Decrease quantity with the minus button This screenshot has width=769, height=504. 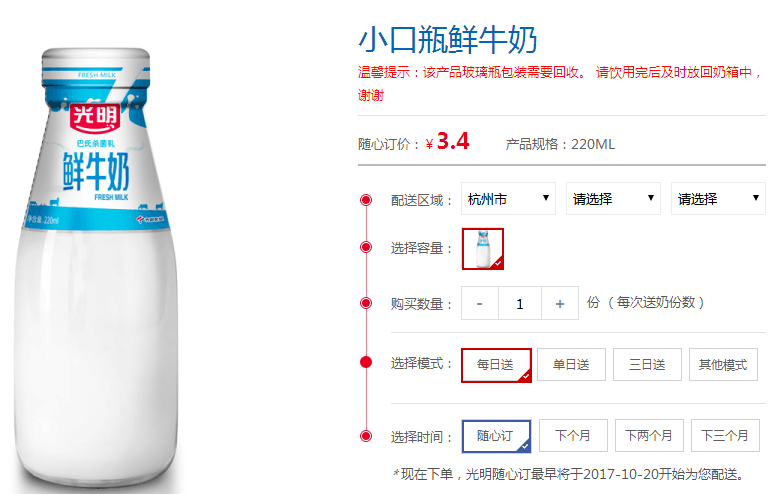(480, 303)
